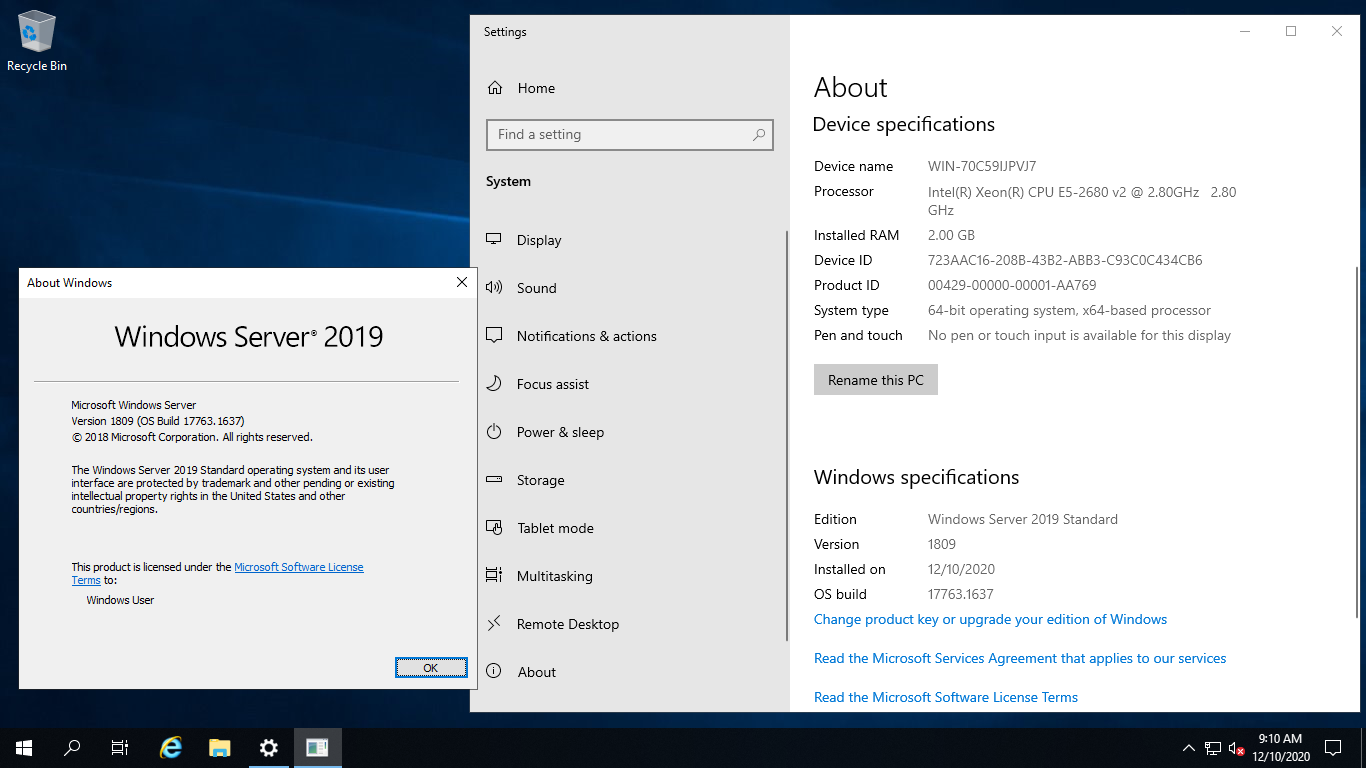Click Version 1809 line in About Windows dialog
The image size is (1366, 768).
[x=158, y=421]
